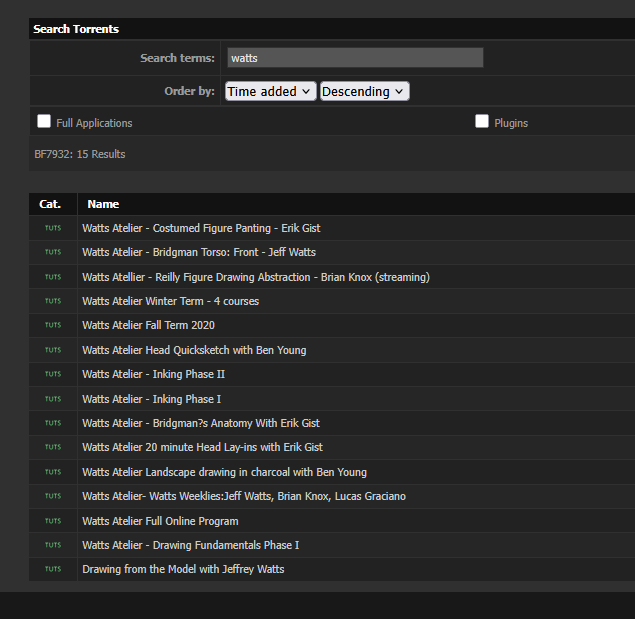Open Watts Atelier - Costumed Figure Panting - Erik Gist
The width and height of the screenshot is (635, 619).
201,228
